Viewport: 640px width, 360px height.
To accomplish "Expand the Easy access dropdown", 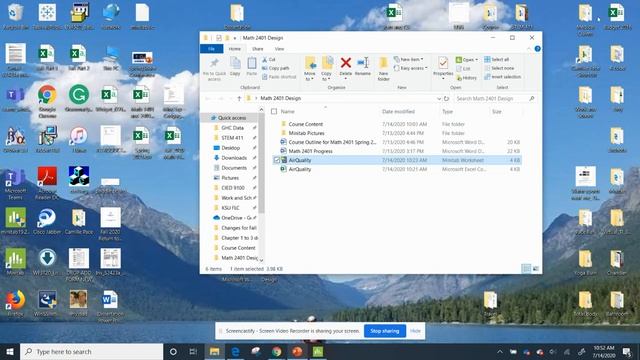I will [x=411, y=68].
